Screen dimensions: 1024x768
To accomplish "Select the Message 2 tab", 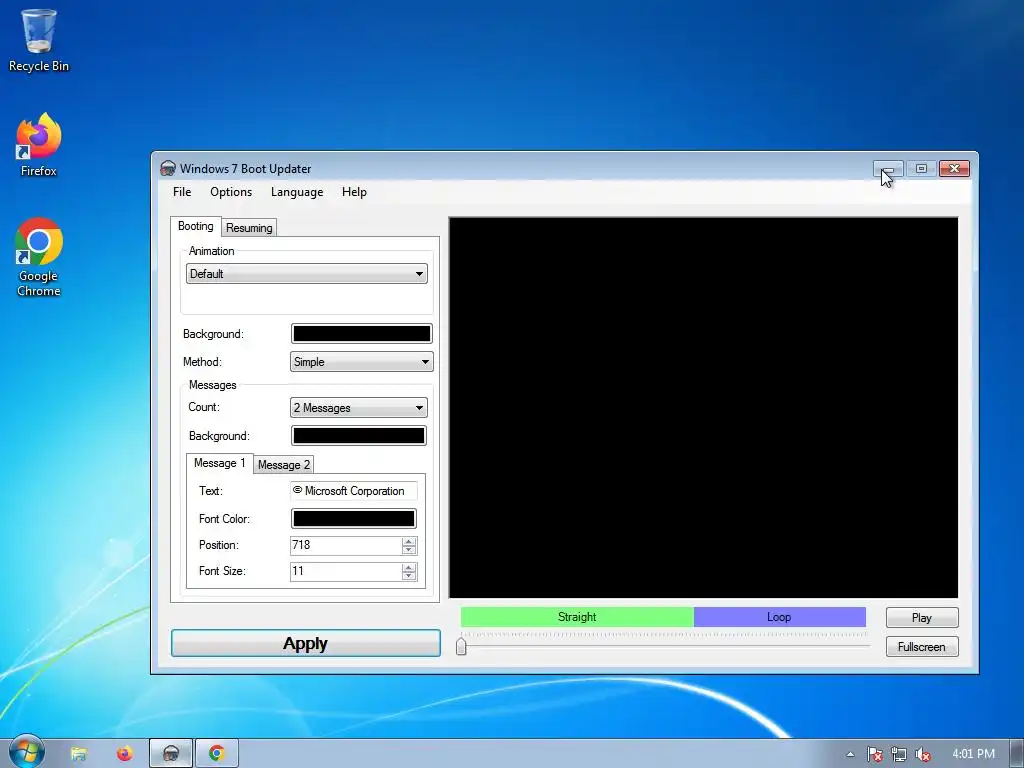I will 283,464.
